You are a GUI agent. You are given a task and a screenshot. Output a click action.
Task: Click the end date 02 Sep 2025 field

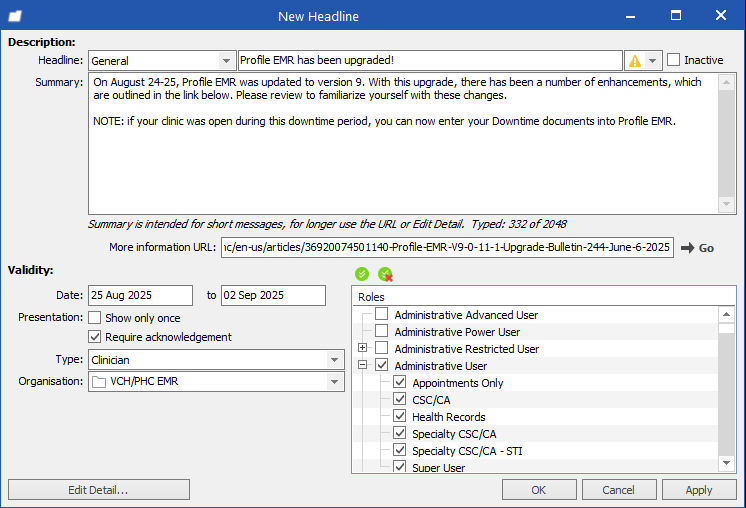coord(273,295)
